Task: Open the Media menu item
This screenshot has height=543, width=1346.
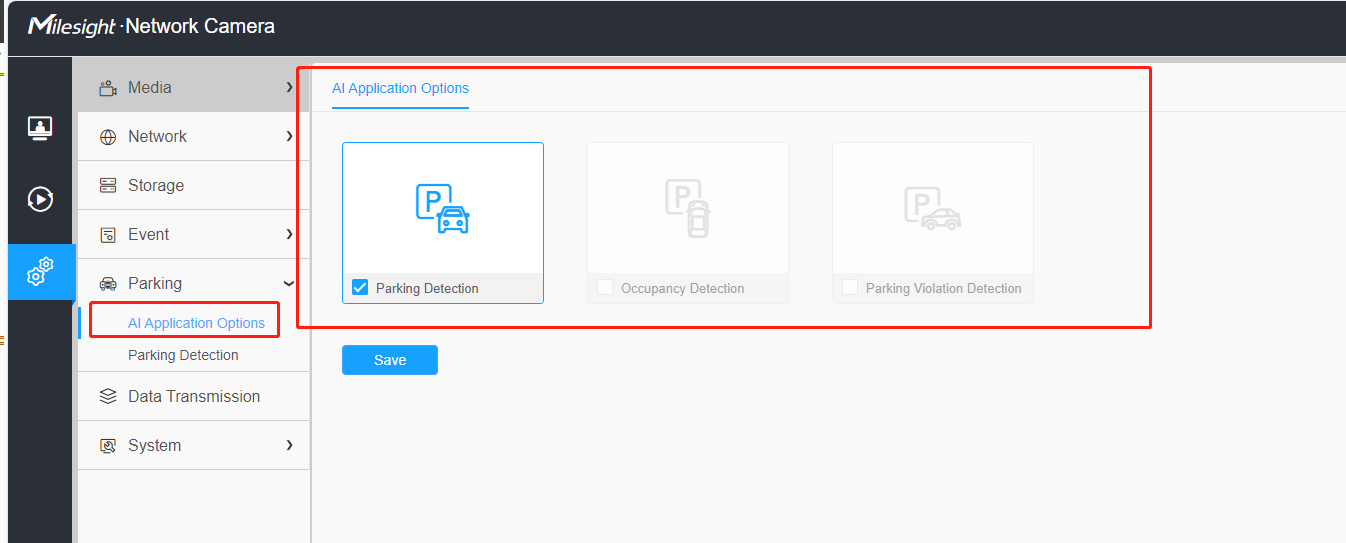Action: [194, 88]
